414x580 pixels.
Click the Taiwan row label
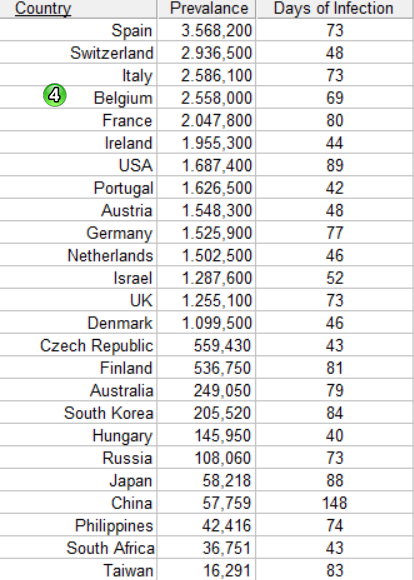(x=128, y=571)
